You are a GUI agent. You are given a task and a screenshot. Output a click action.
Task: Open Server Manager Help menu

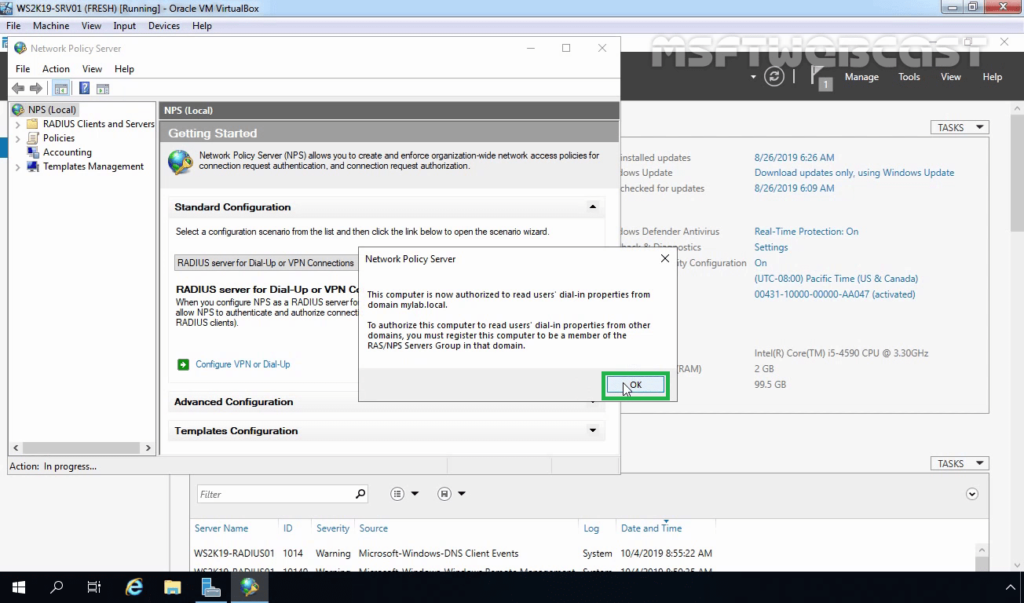(992, 77)
